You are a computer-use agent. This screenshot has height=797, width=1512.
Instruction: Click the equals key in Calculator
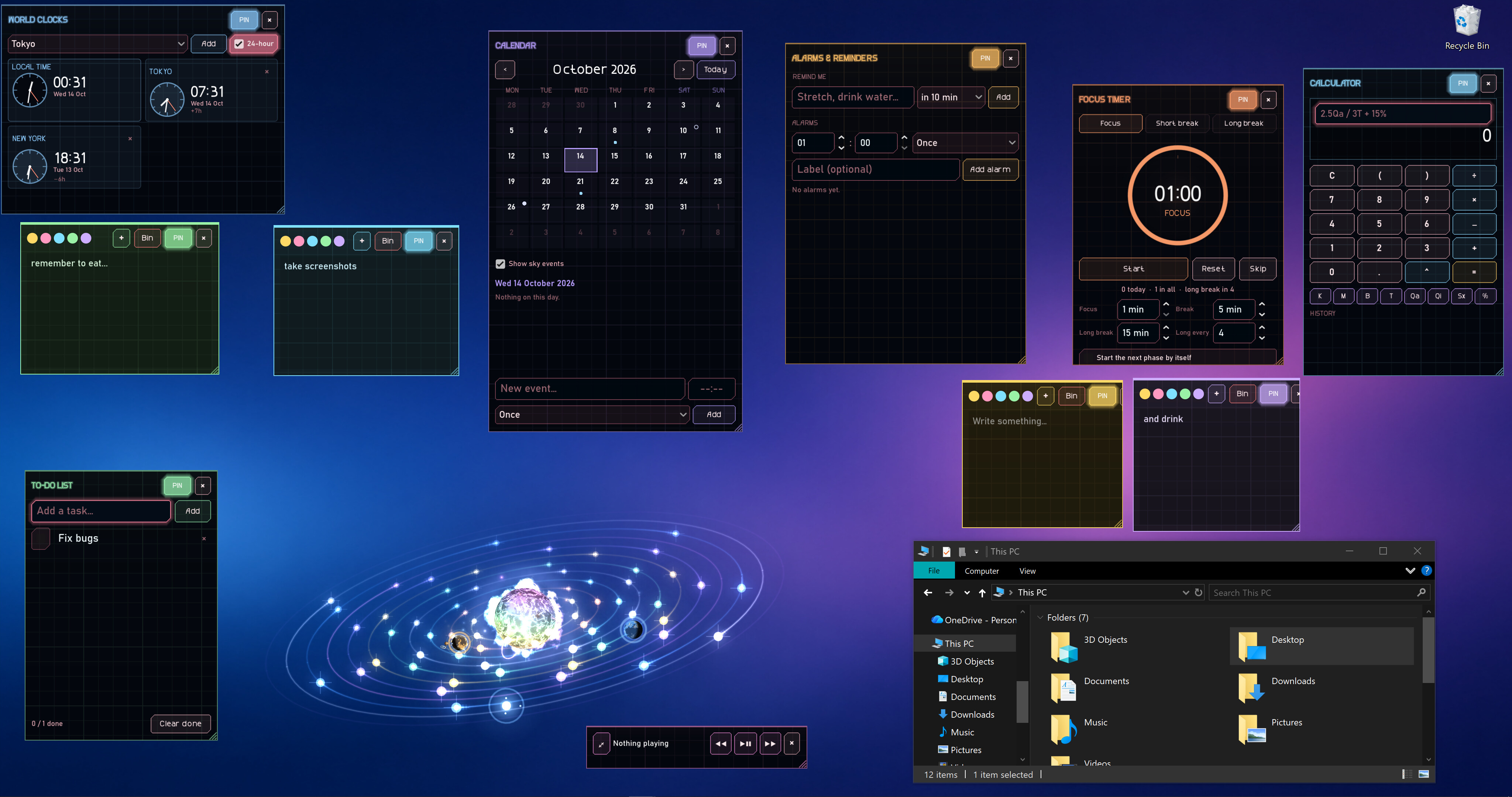coord(1474,272)
